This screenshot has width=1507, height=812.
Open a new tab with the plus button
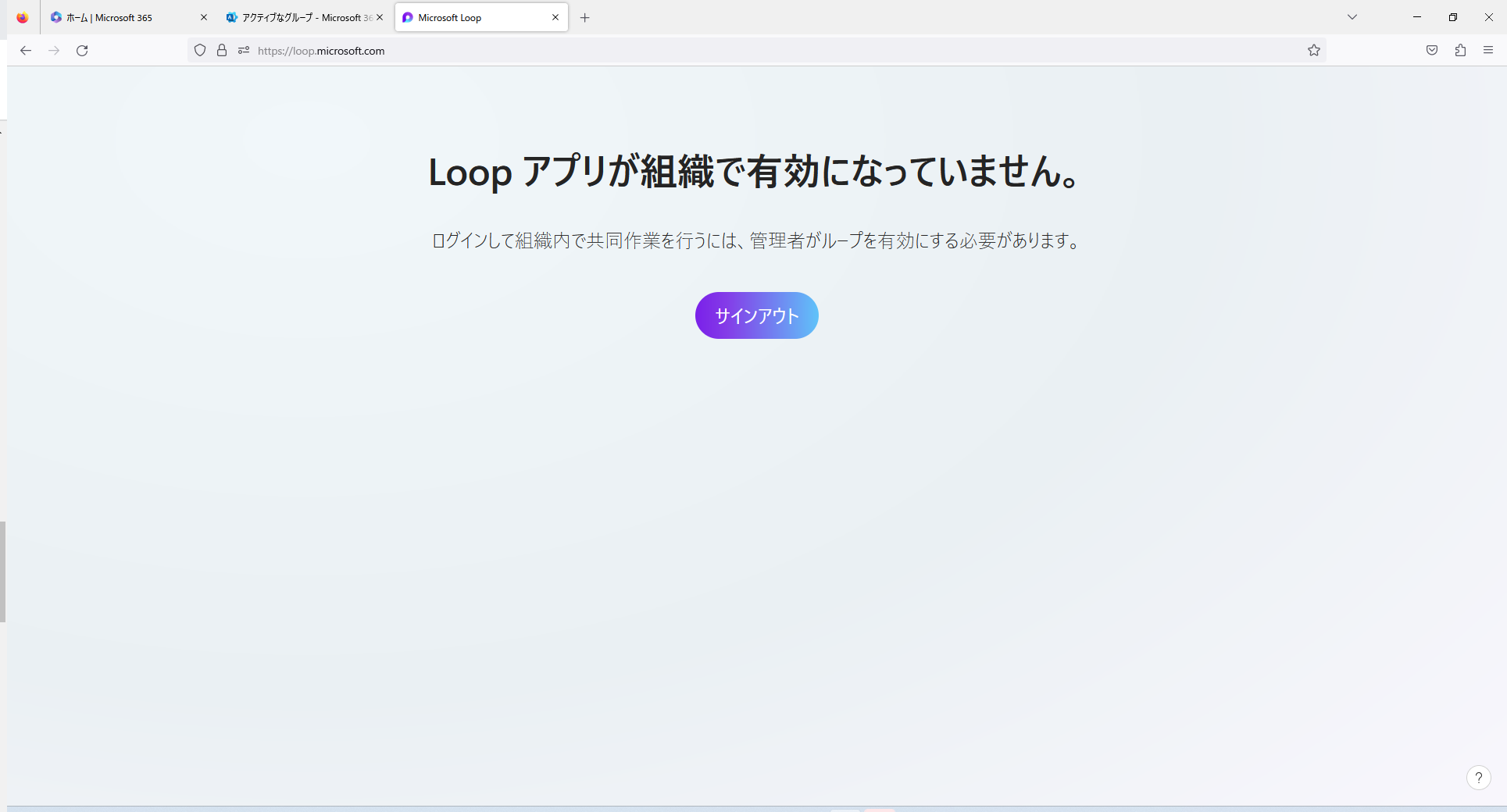click(585, 17)
